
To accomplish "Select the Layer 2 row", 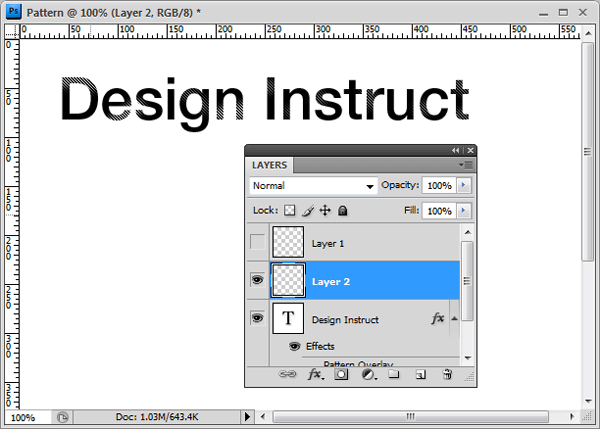I will (354, 280).
